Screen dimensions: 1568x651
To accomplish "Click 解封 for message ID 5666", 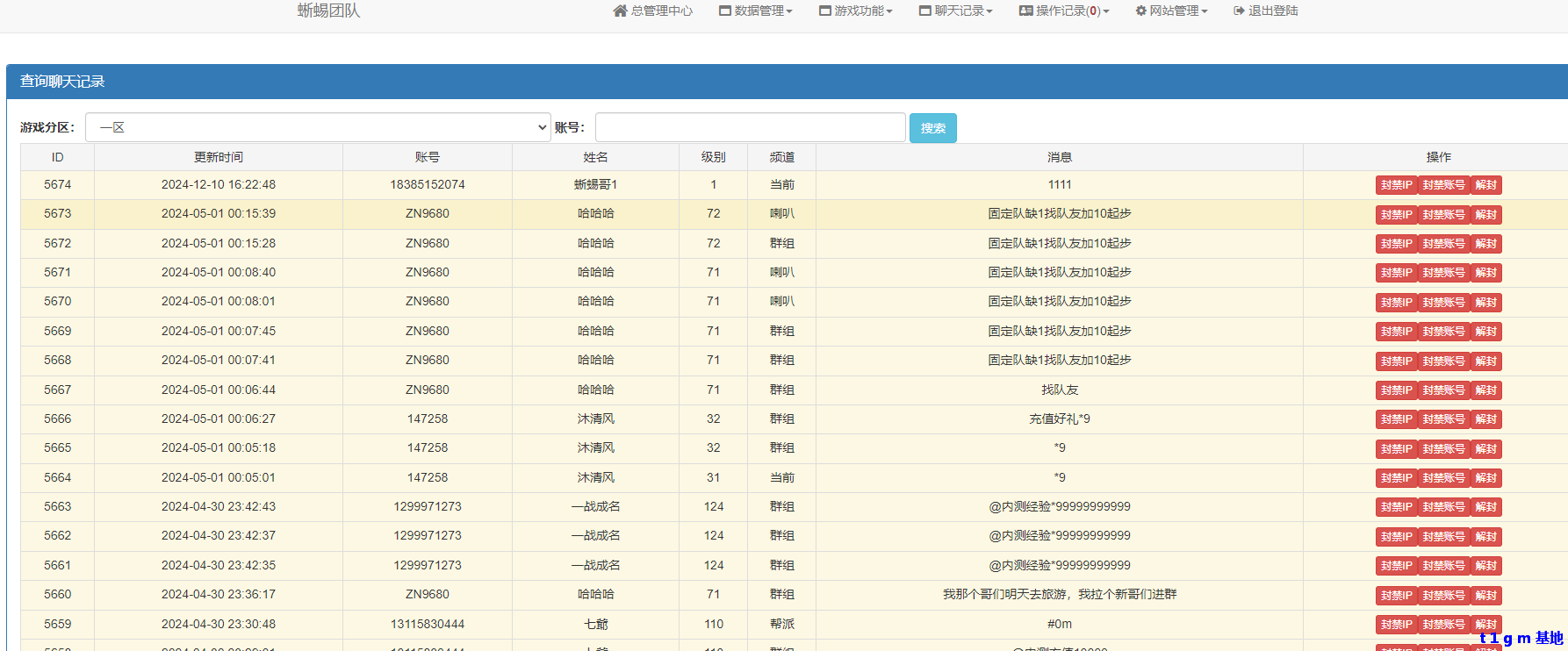I will (x=1485, y=419).
